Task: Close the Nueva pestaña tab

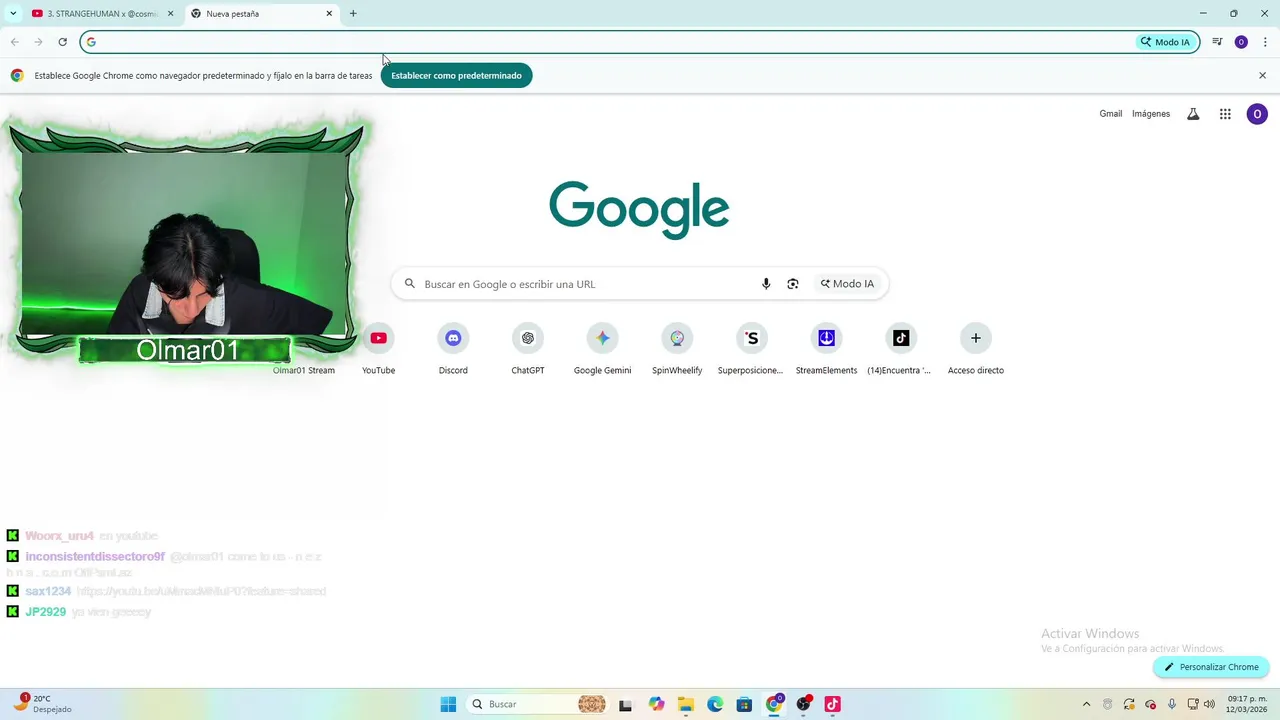Action: click(x=329, y=14)
